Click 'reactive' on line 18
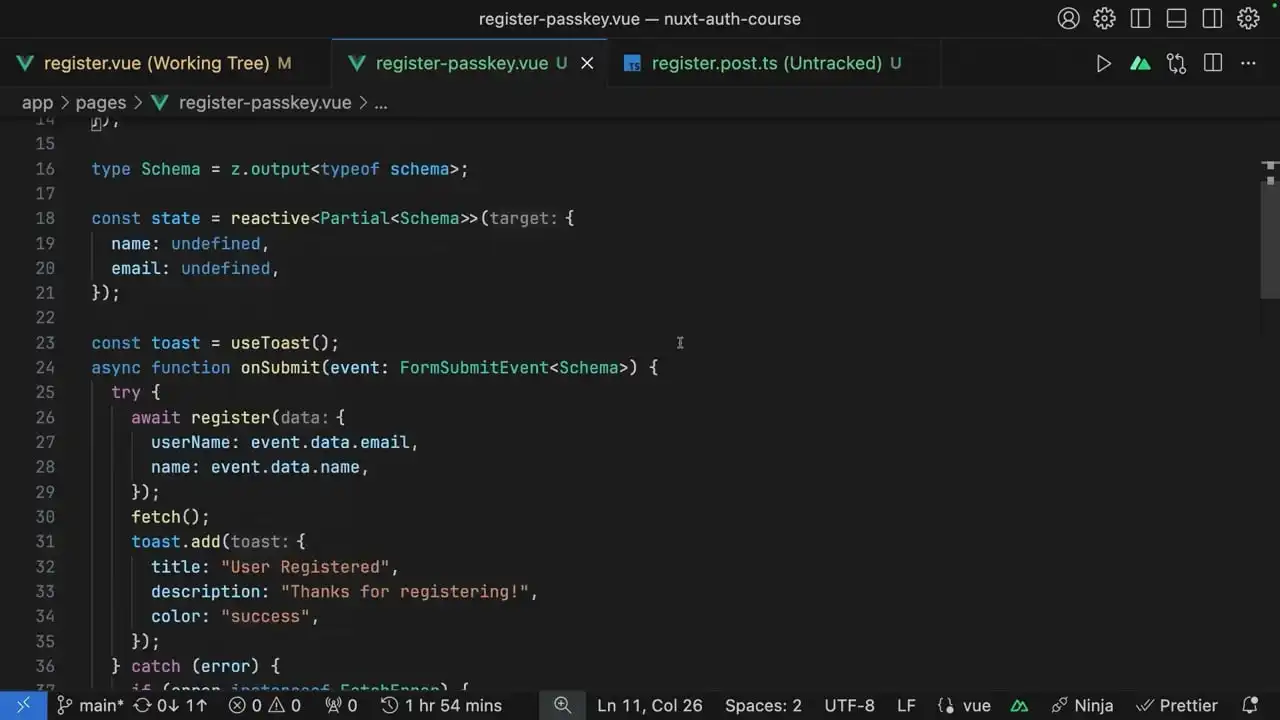This screenshot has height=720, width=1280. 270,218
